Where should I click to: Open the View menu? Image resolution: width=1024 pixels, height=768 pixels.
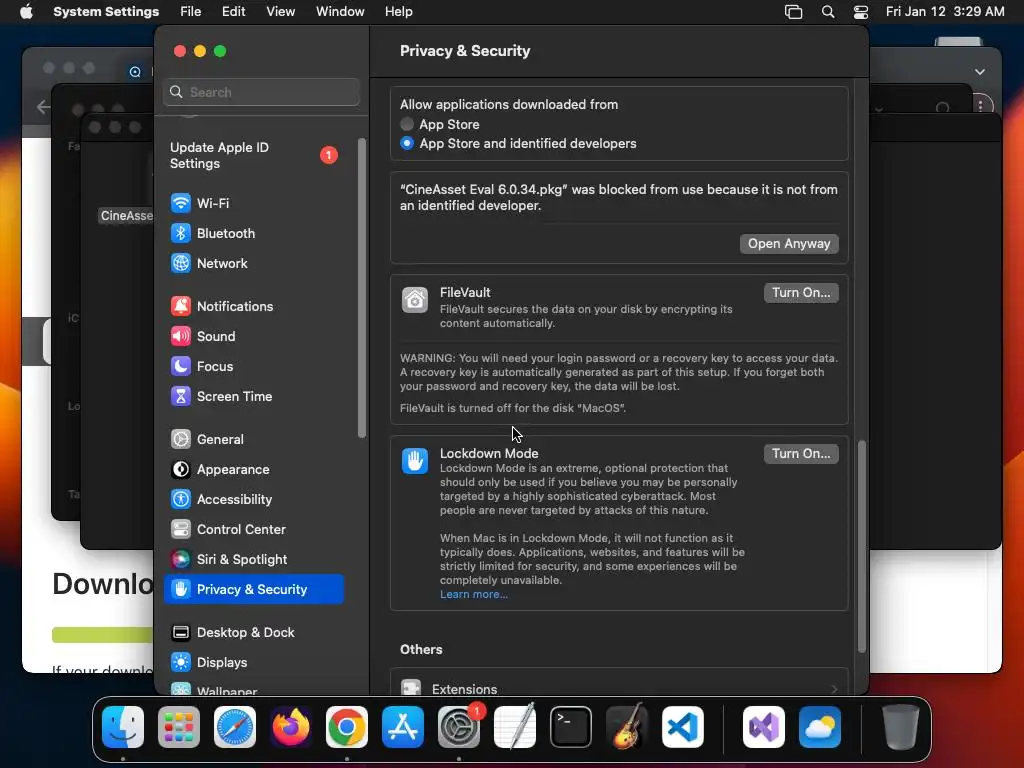point(281,12)
